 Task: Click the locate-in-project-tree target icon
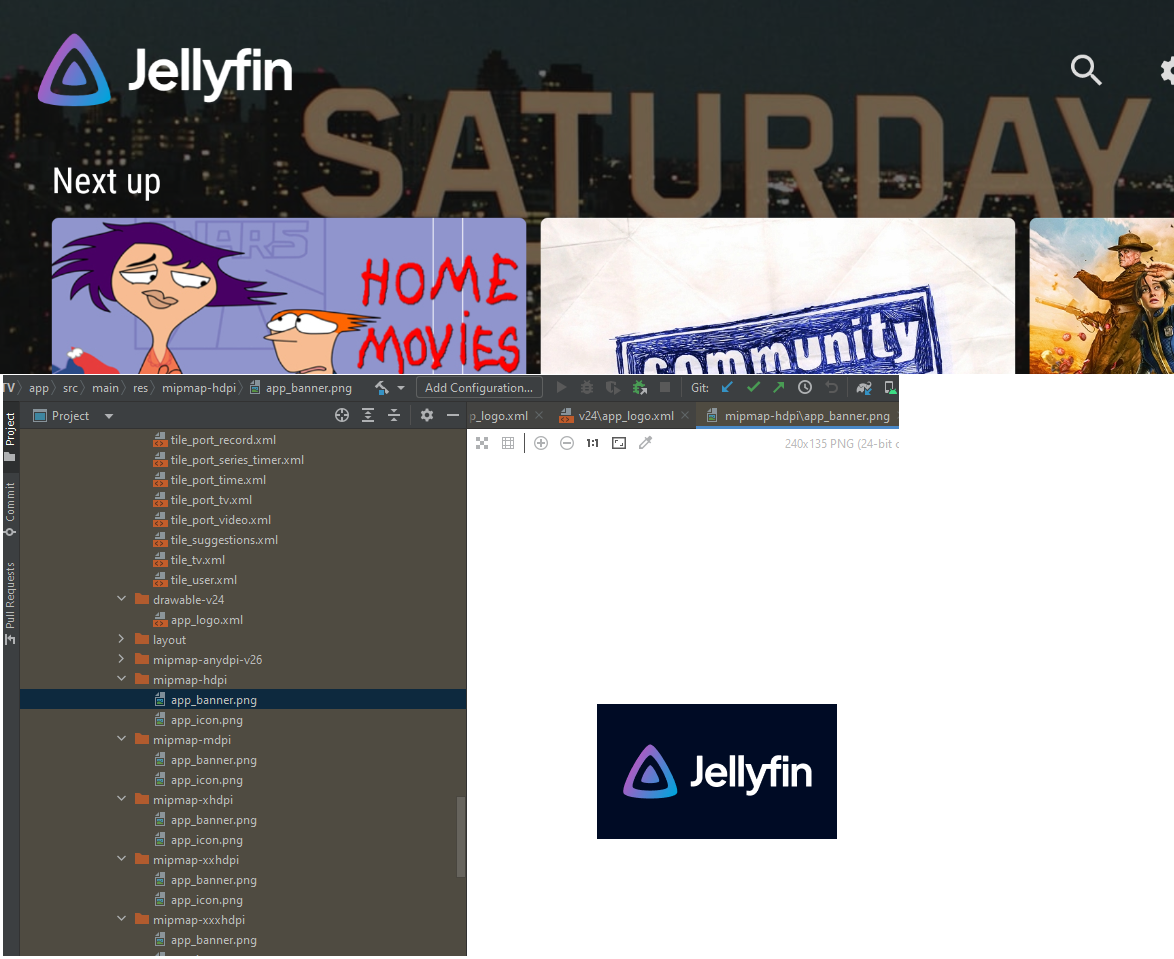(342, 415)
